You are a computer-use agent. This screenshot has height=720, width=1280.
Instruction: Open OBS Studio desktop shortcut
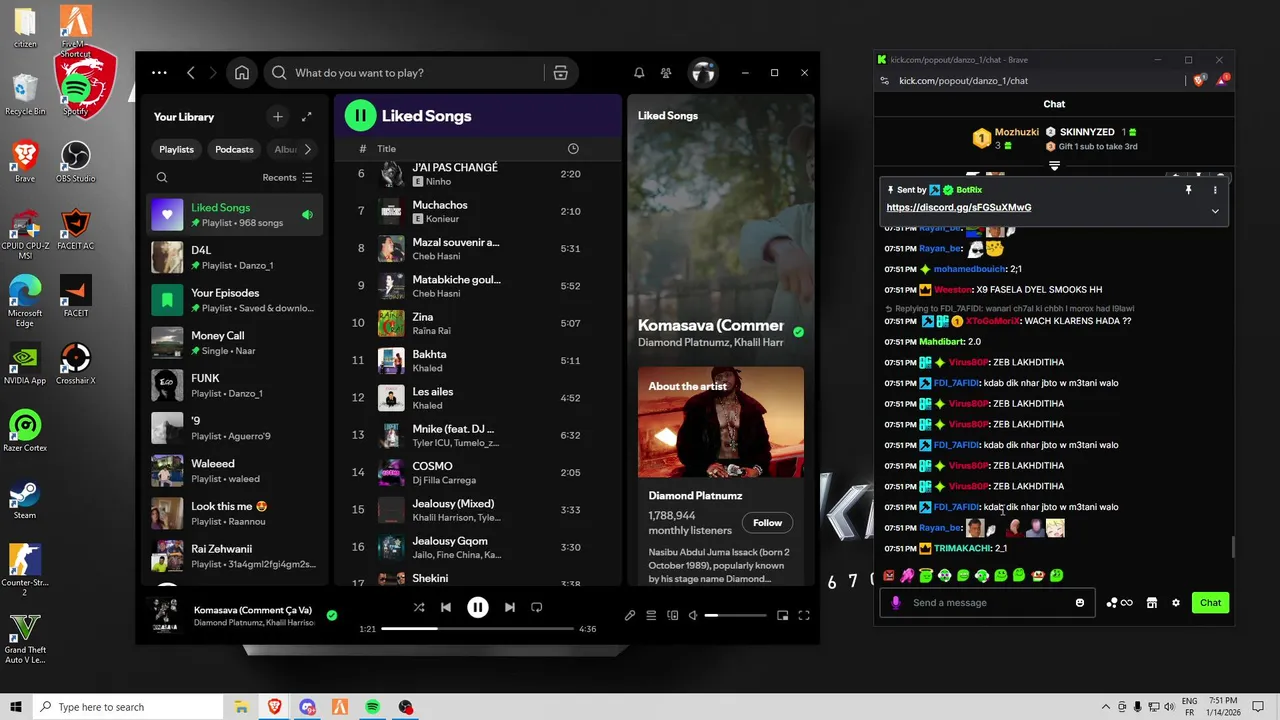(76, 161)
